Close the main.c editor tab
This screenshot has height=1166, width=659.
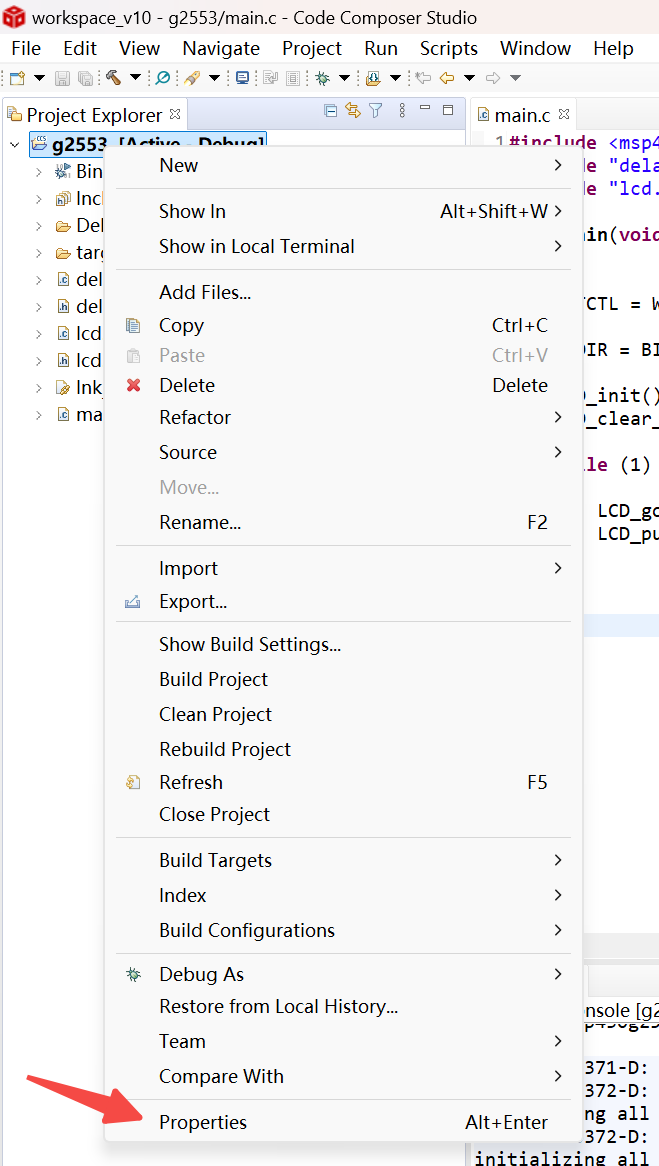point(563,114)
